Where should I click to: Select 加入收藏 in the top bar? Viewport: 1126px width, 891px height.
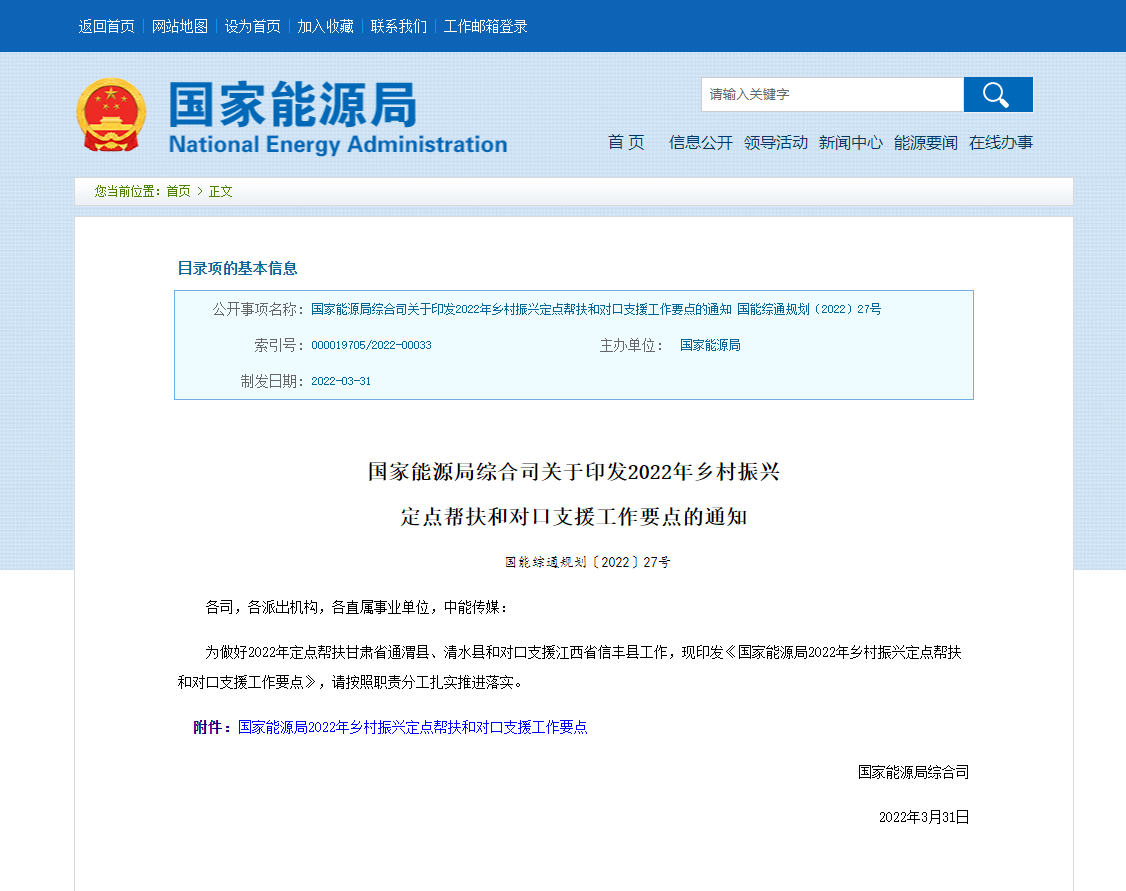(326, 26)
